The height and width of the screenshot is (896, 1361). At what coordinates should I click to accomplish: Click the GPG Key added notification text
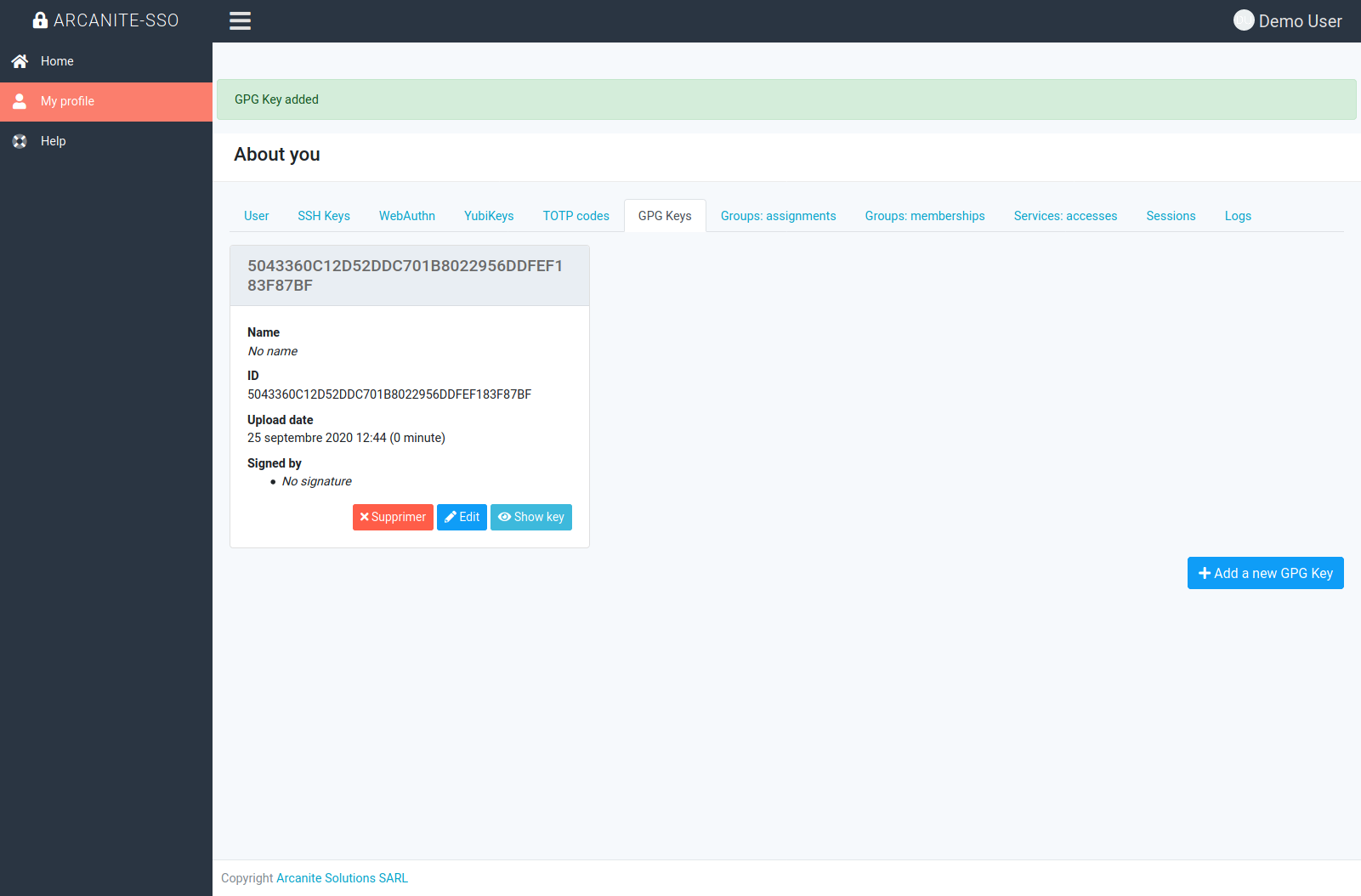click(x=276, y=99)
